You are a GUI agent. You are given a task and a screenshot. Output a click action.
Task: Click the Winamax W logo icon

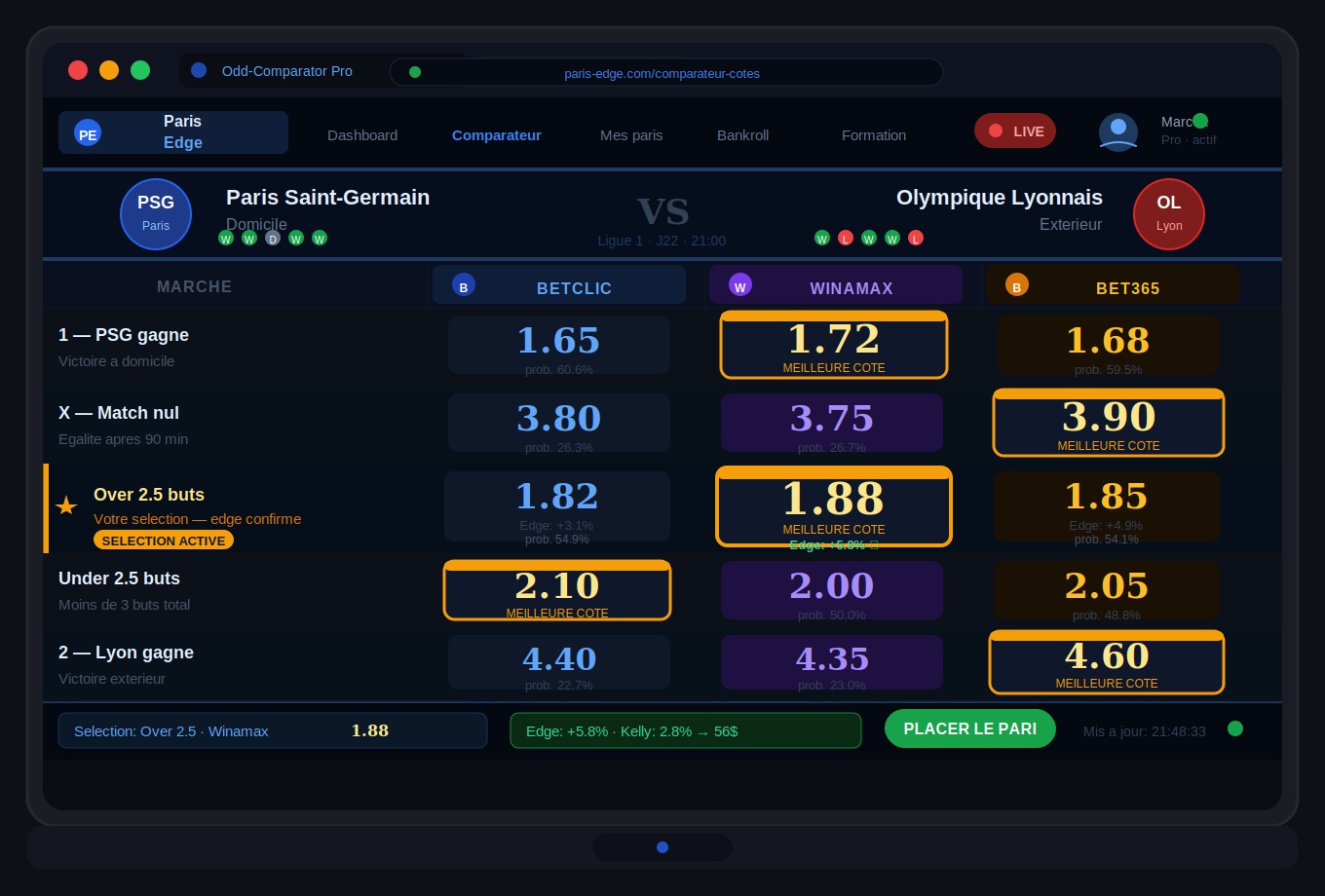coord(740,284)
